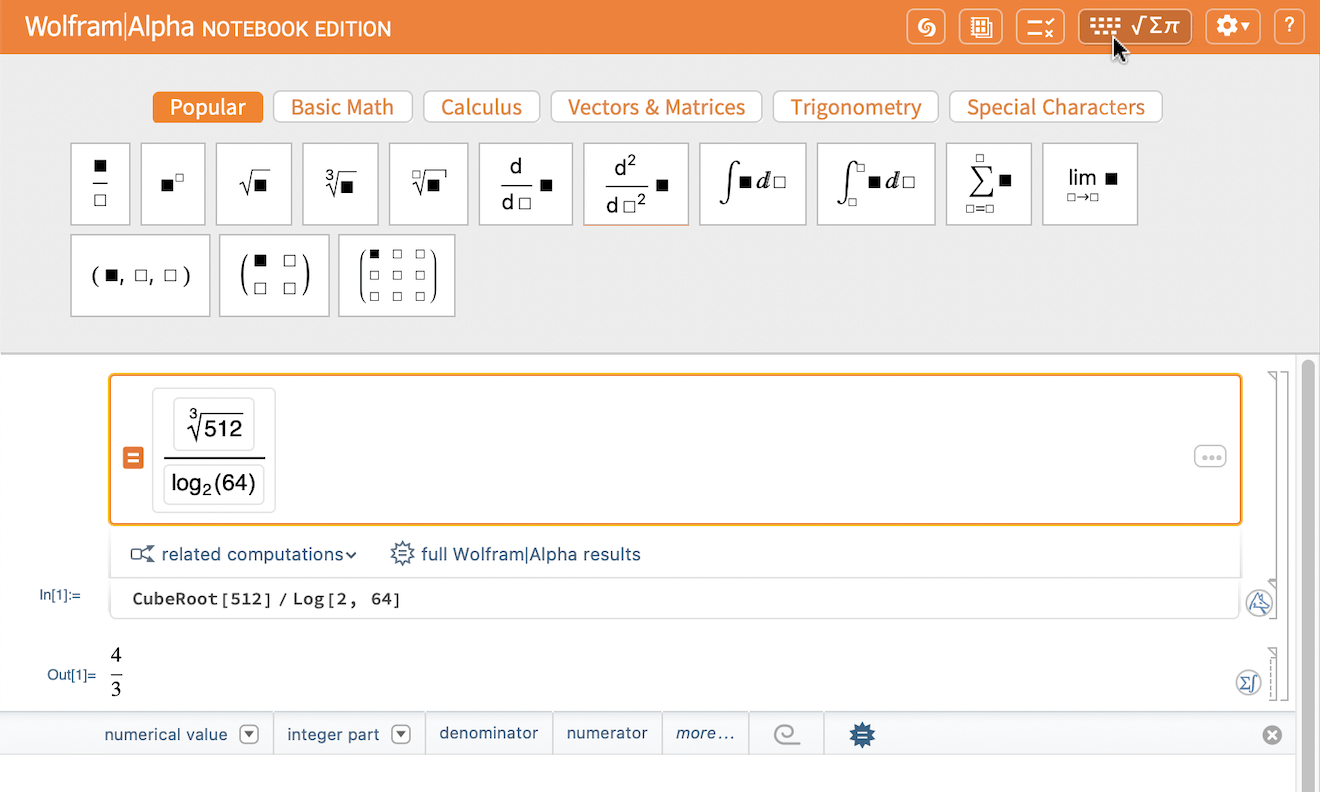Click the sigma icon beside the output

pos(1247,683)
